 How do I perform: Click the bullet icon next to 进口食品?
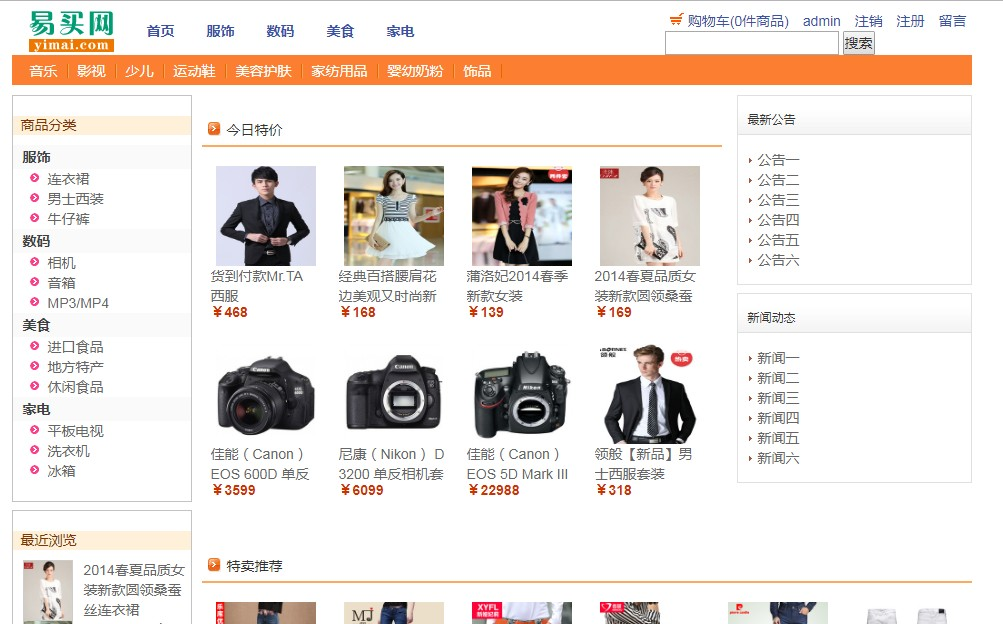click(35, 346)
